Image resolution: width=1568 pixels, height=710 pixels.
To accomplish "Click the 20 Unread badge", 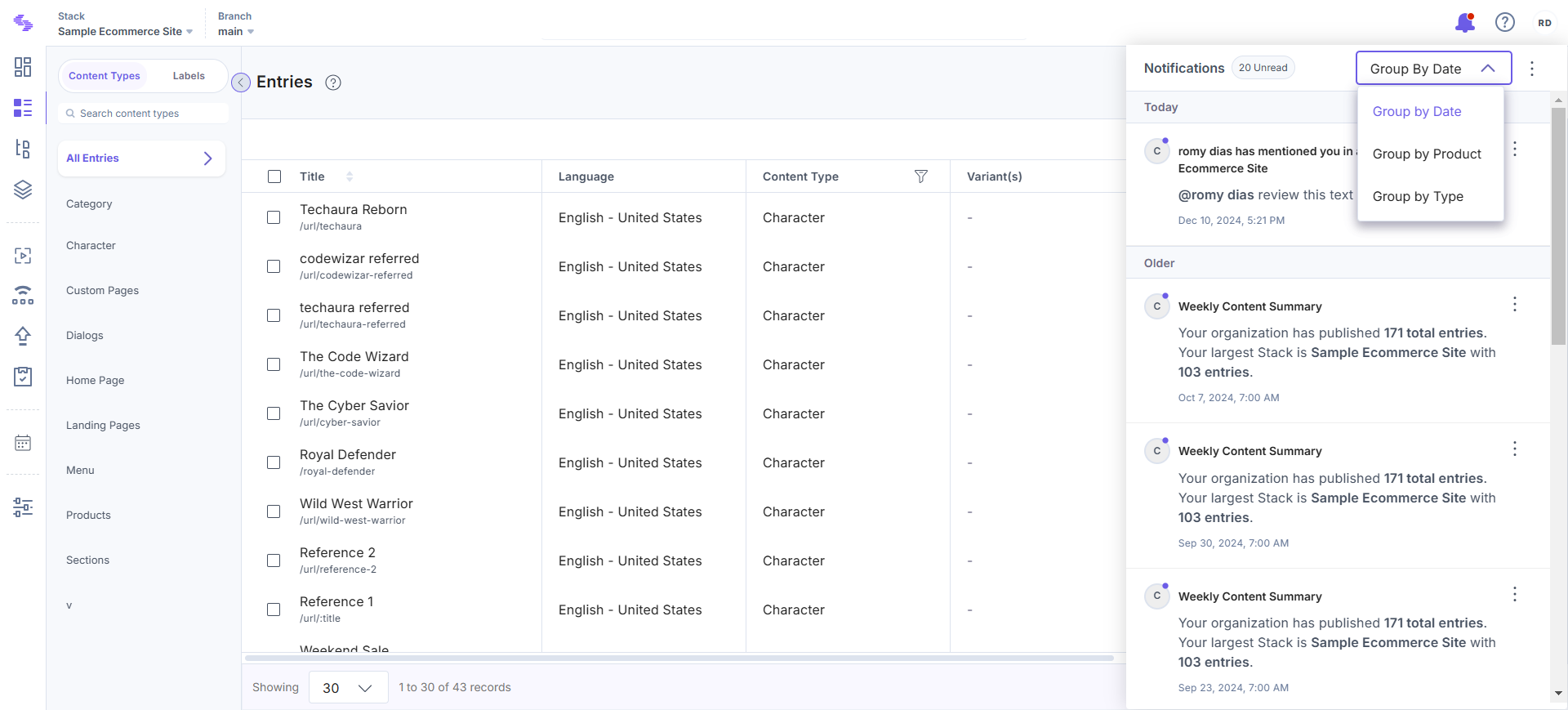I will [x=1263, y=68].
